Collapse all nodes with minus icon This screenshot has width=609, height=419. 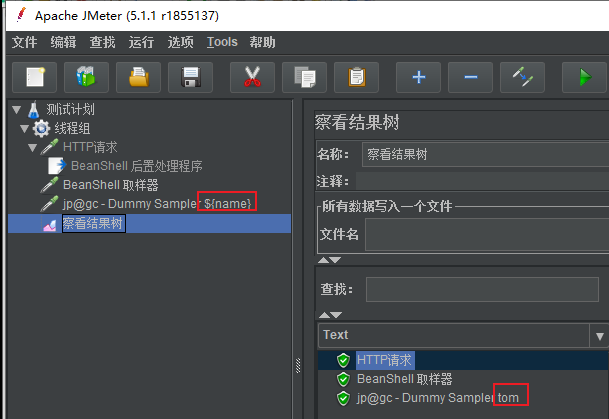[x=470, y=77]
